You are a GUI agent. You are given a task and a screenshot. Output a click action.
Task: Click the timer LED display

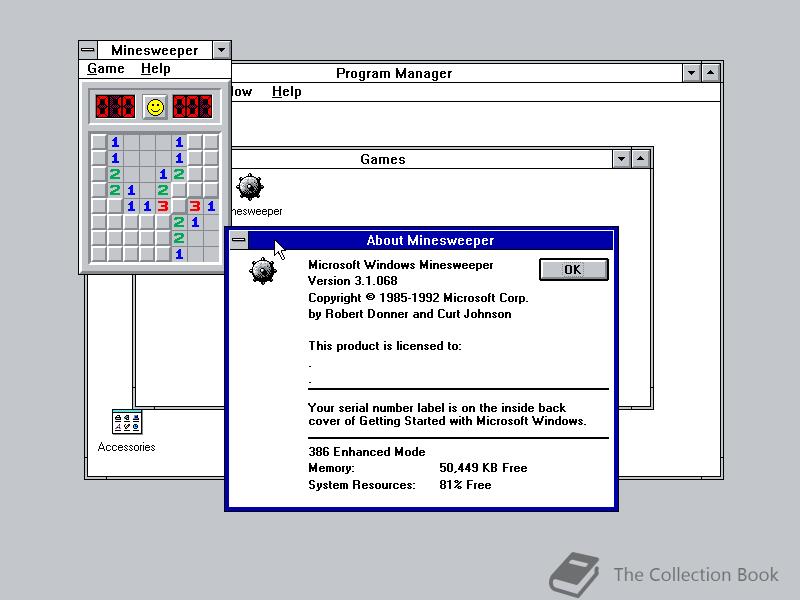click(192, 107)
